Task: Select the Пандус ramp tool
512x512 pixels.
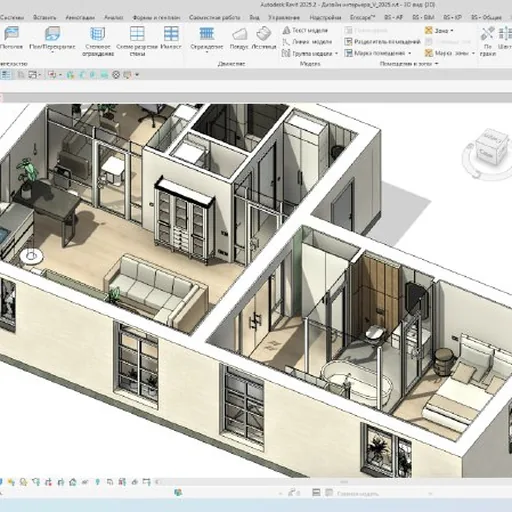Action: pyautogui.click(x=239, y=38)
